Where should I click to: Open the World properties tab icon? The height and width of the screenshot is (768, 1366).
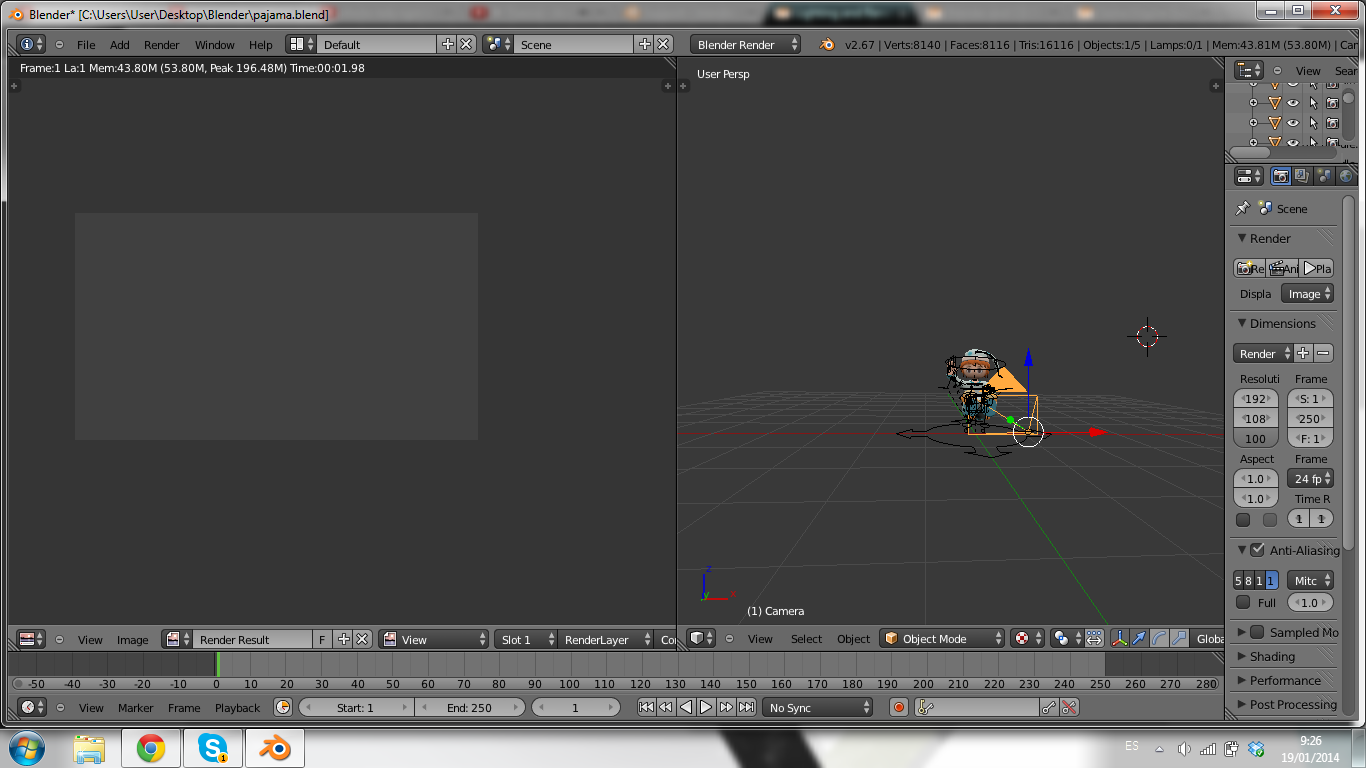pos(1346,176)
